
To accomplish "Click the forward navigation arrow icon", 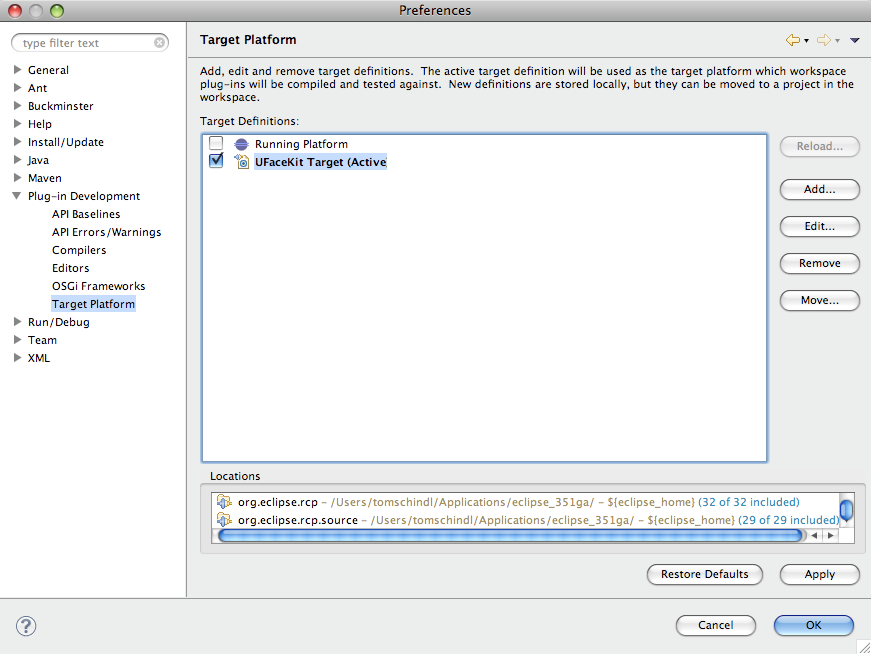I will click(824, 40).
